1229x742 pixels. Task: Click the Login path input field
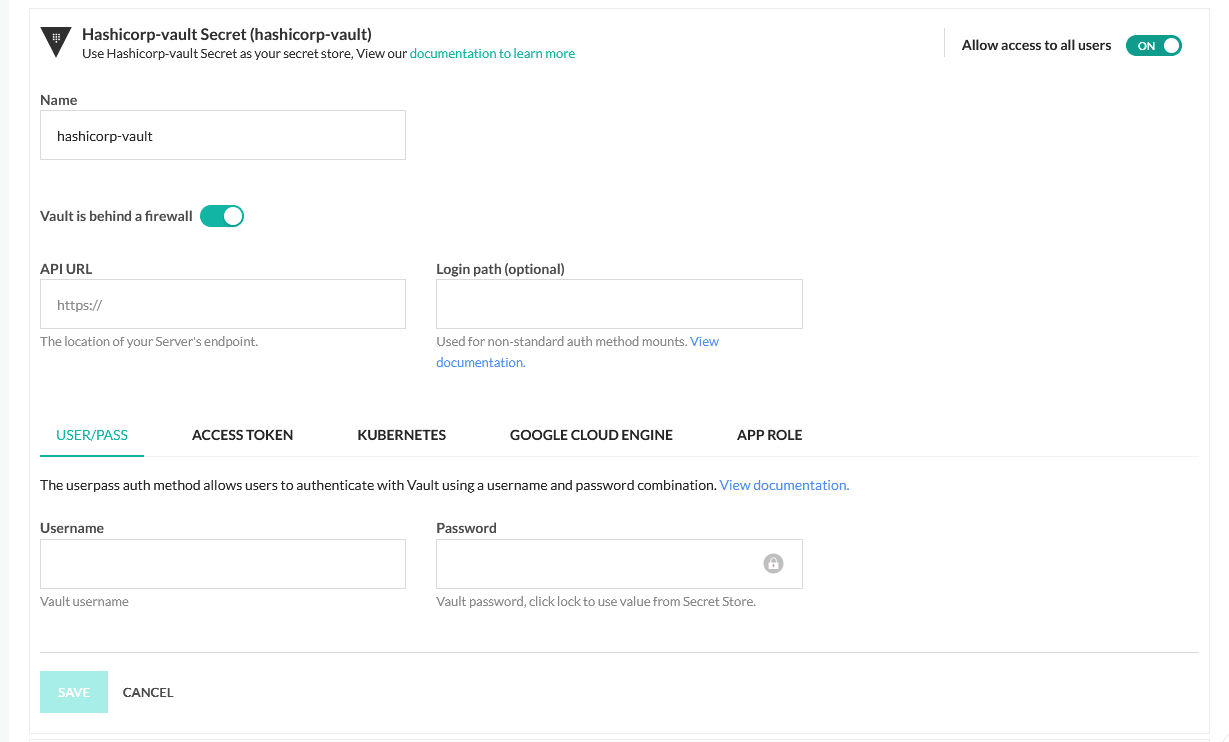[x=619, y=304]
